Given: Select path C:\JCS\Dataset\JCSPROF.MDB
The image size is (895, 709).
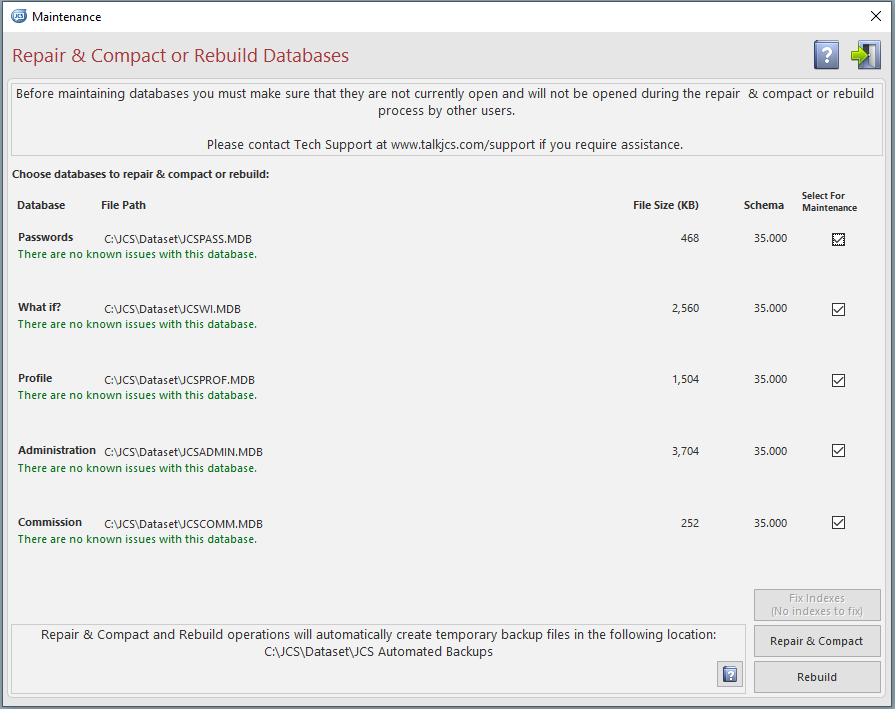Looking at the screenshot, I should [179, 380].
